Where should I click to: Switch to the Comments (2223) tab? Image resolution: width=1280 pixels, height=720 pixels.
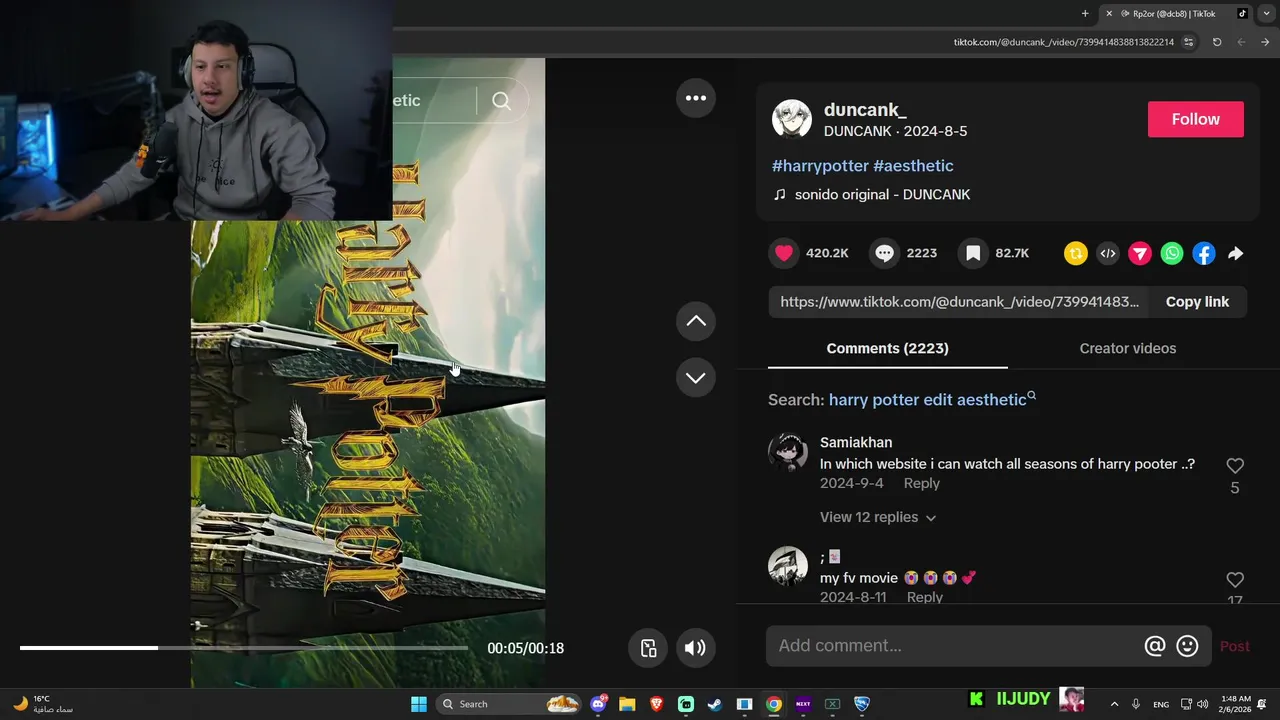pos(887,348)
